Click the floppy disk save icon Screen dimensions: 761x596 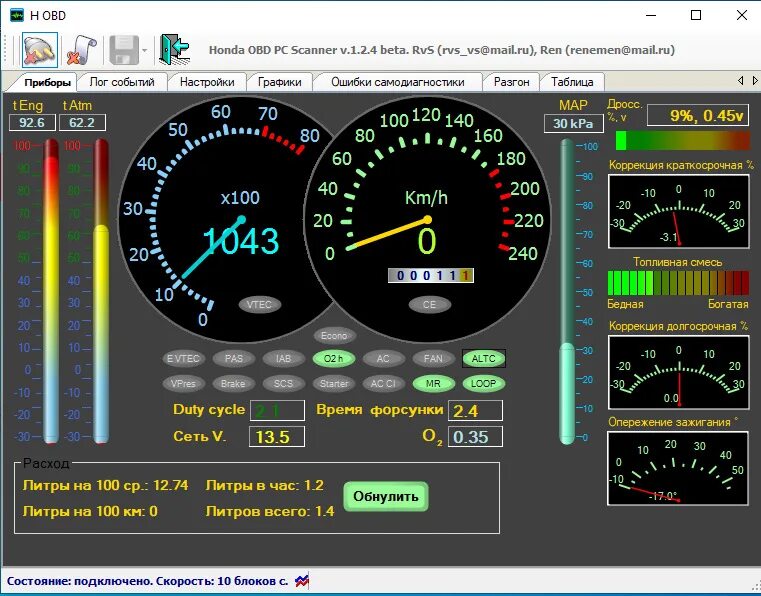click(x=124, y=50)
